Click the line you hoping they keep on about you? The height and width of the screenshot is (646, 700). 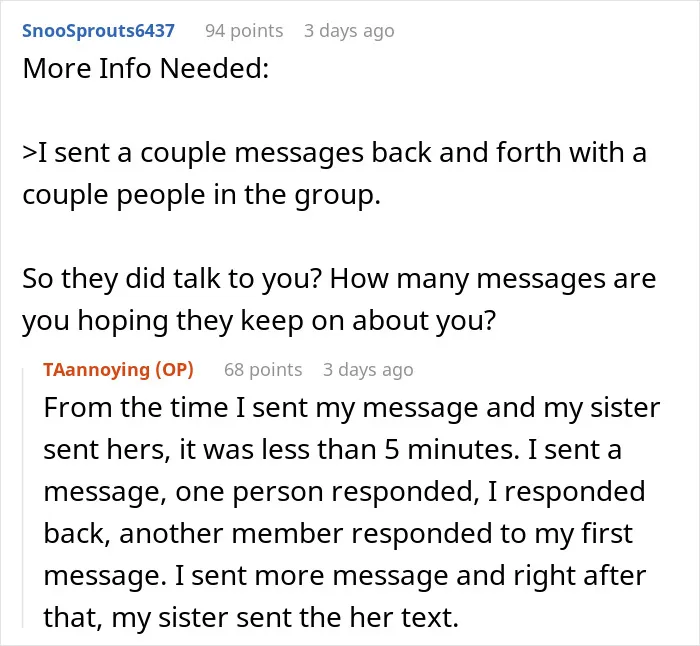pos(259,321)
